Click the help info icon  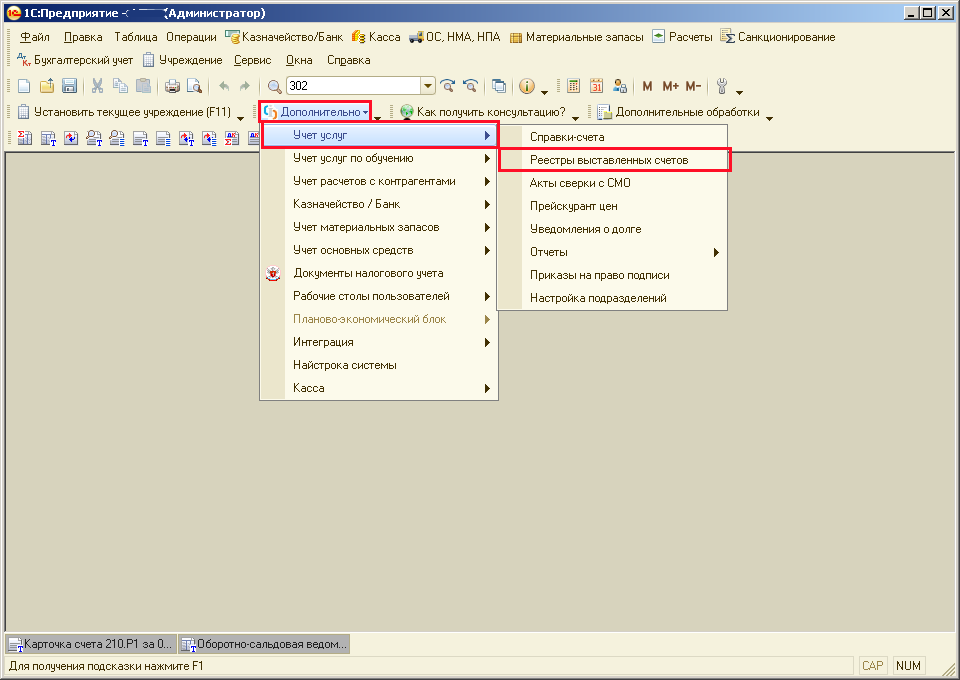(527, 86)
